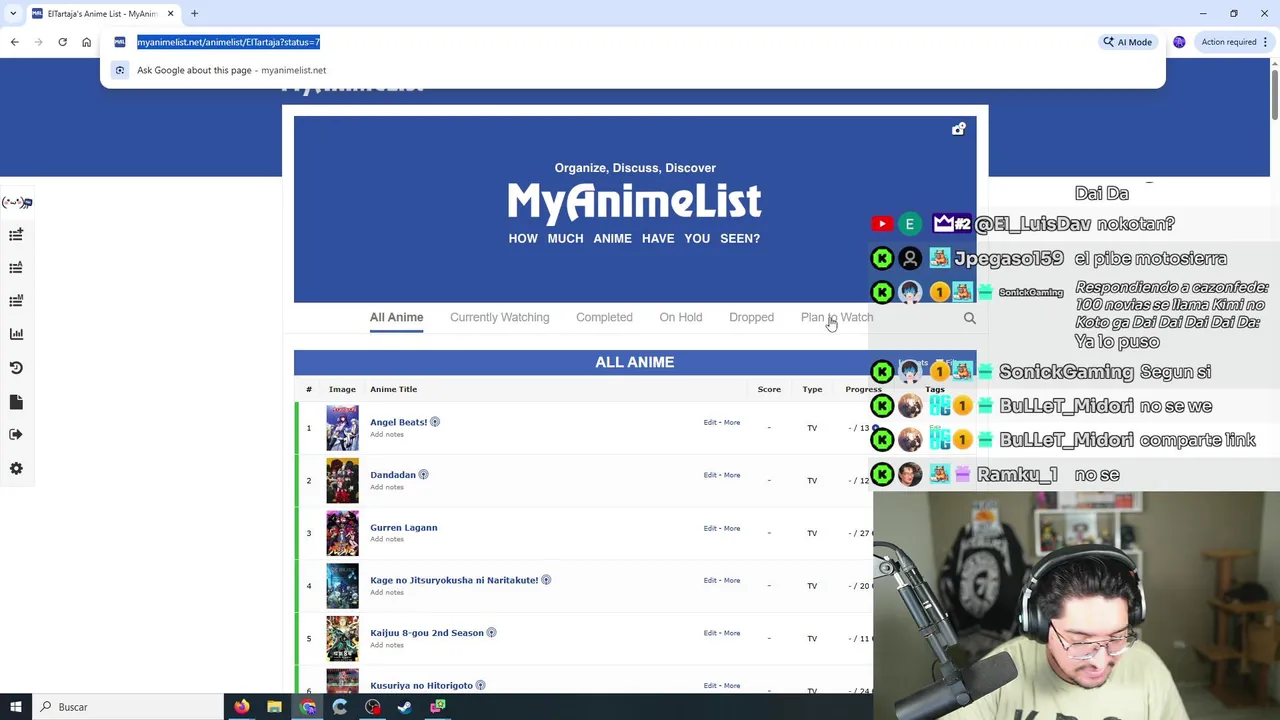Screen dimensions: 1280x720
Task: Click More on the Dandadan row
Action: pos(732,475)
